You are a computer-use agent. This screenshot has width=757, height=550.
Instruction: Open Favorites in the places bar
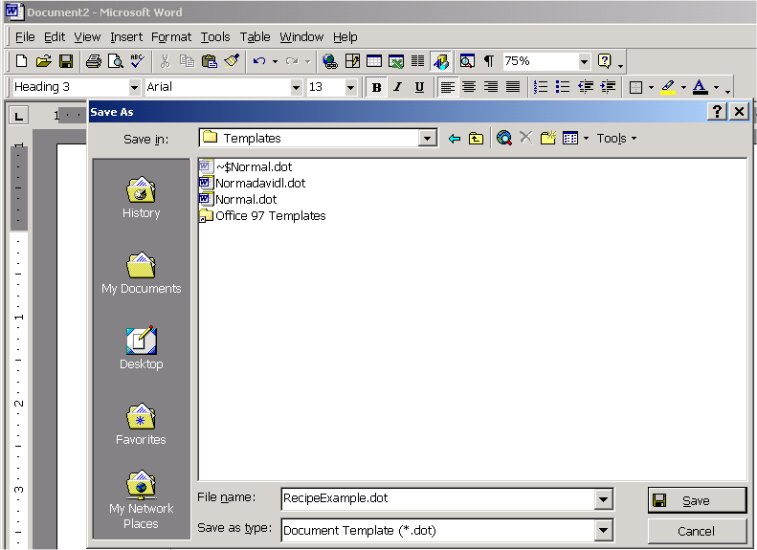point(141,423)
